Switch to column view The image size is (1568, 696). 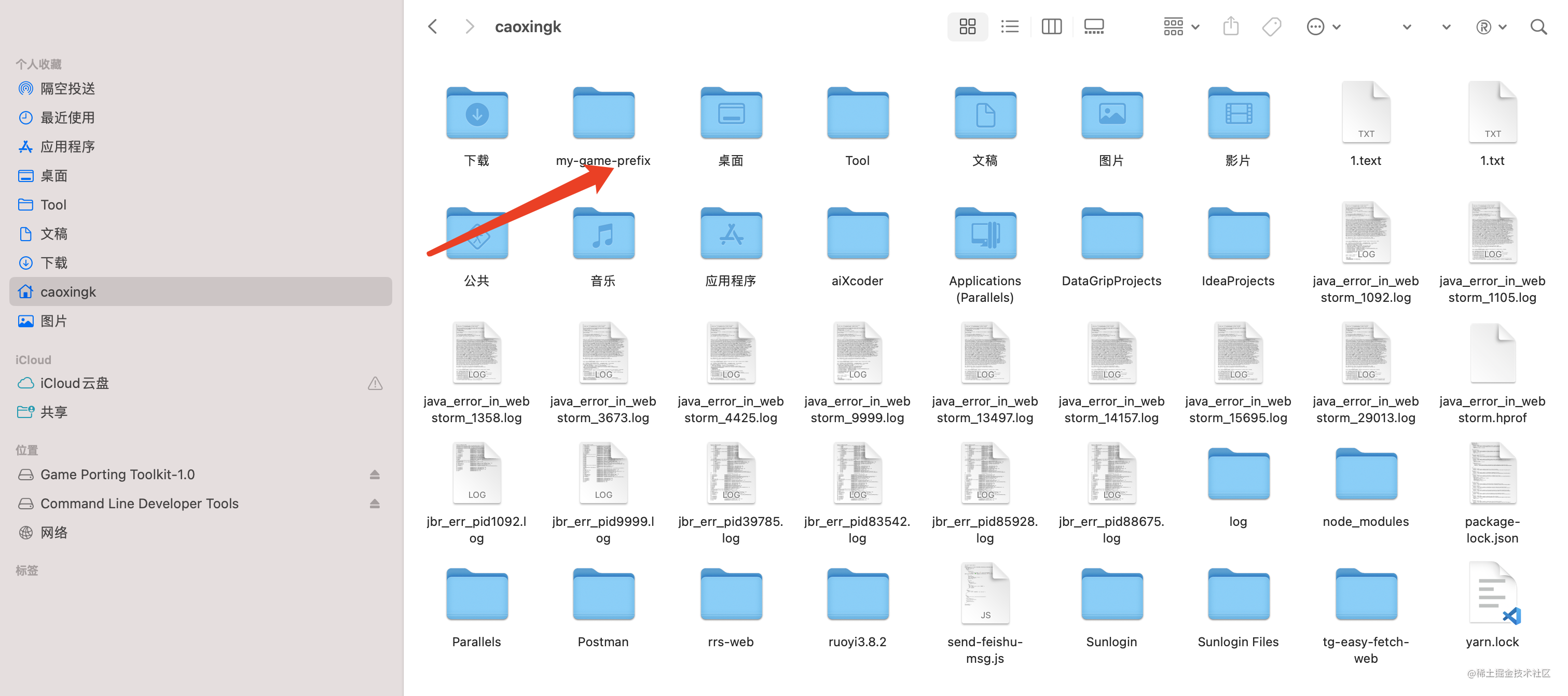coord(1051,27)
